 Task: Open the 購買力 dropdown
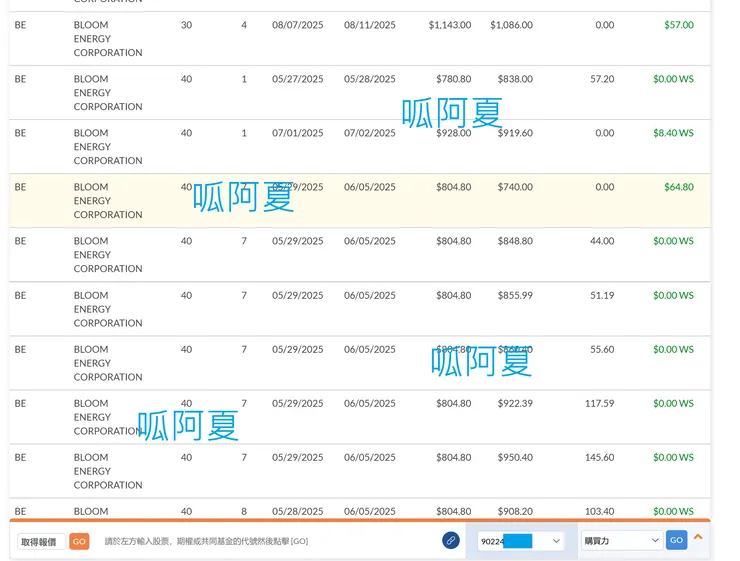[x=621, y=541]
